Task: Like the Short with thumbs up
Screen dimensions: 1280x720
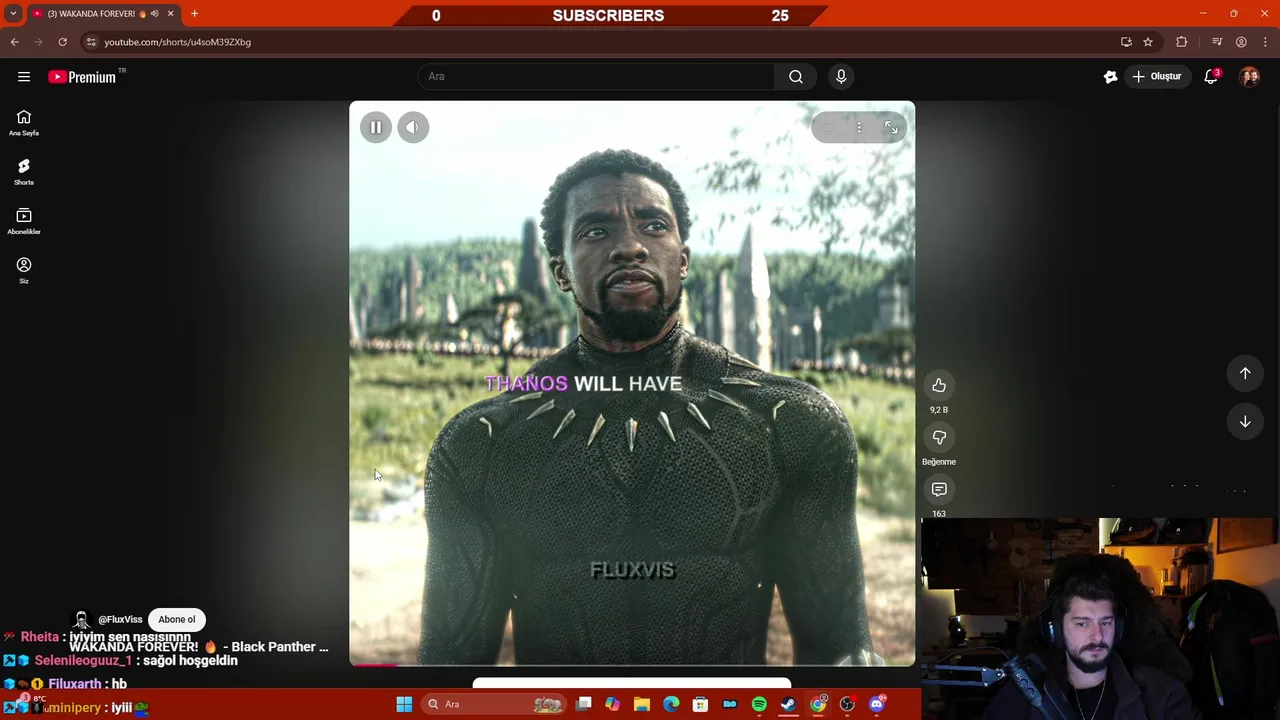Action: (x=939, y=385)
